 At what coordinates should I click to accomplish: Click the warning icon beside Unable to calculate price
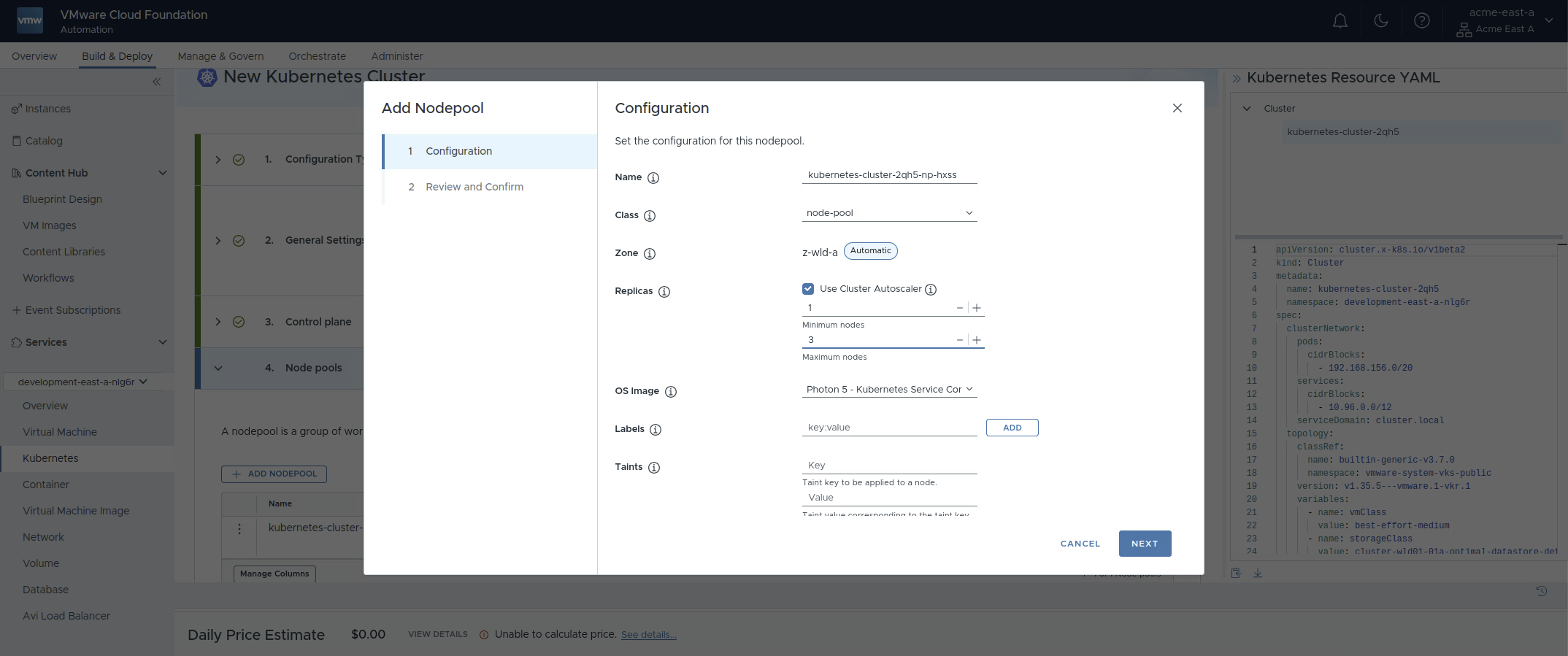tap(484, 635)
